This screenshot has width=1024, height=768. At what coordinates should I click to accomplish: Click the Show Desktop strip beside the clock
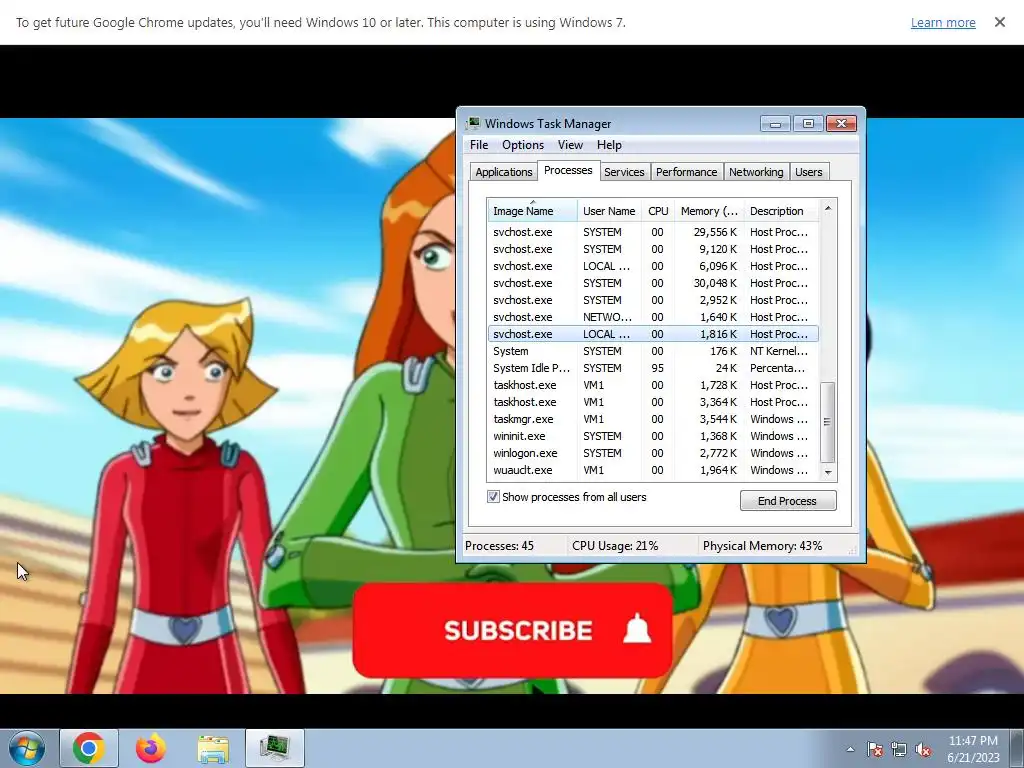pos(1016,748)
